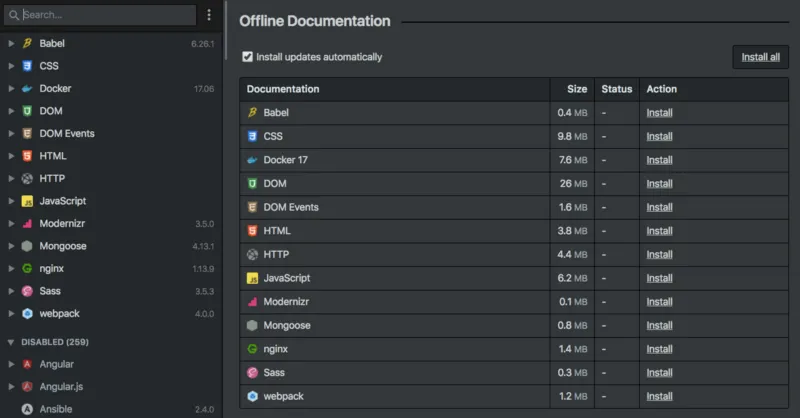Click the Install all button

[x=760, y=57]
